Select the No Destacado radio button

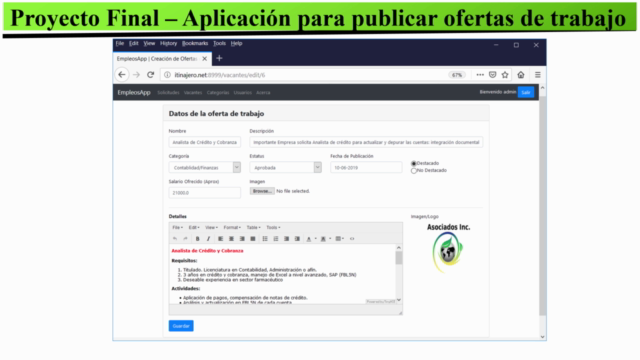[413, 171]
